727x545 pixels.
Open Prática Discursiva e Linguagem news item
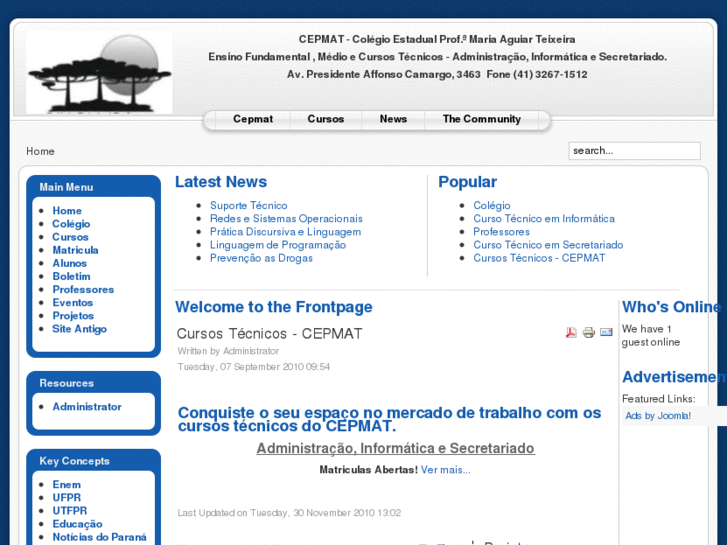[x=285, y=232]
